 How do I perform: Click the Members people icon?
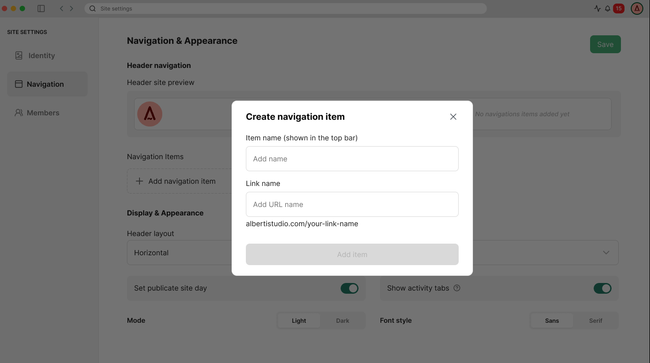click(x=19, y=113)
